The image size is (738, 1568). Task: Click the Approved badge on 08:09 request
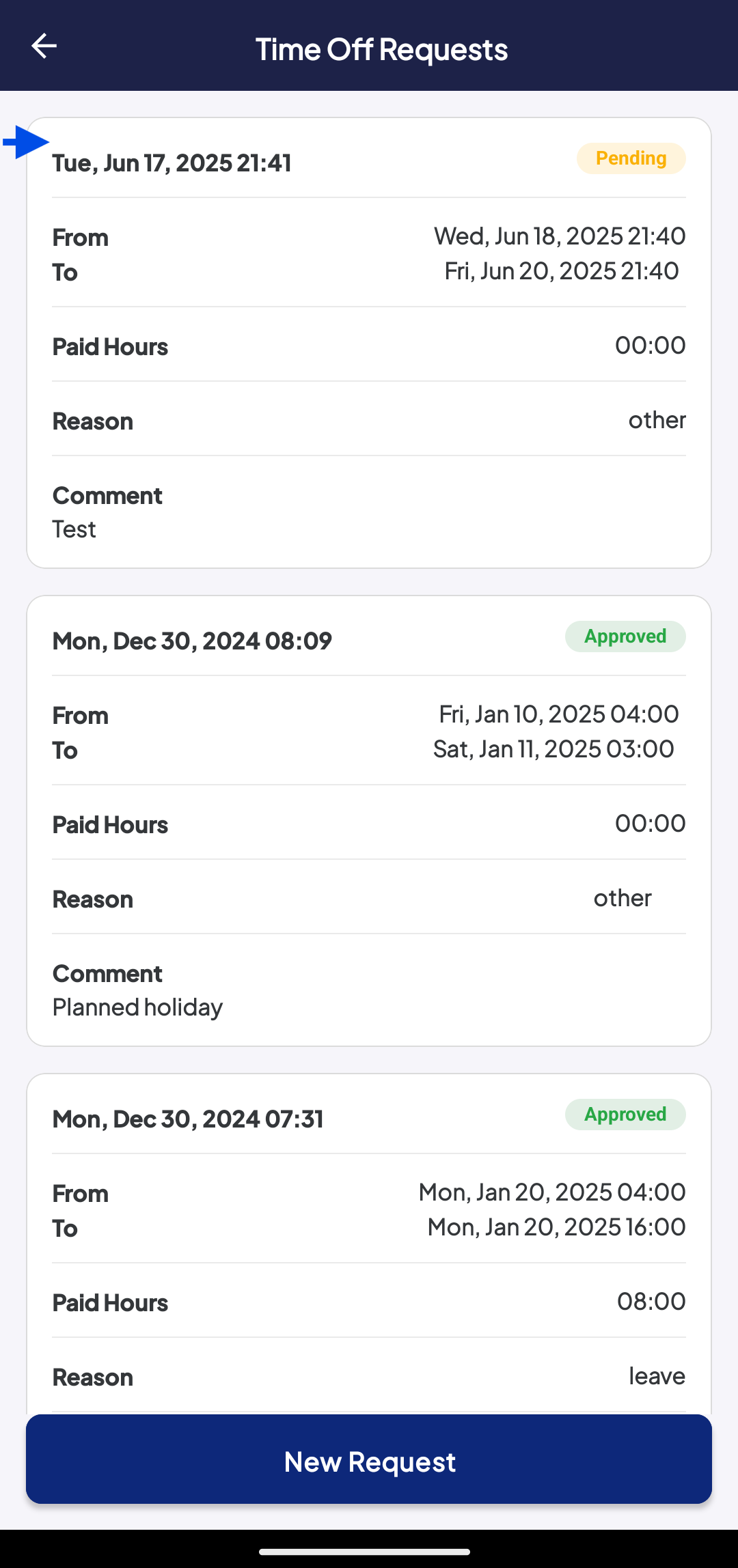click(x=625, y=636)
